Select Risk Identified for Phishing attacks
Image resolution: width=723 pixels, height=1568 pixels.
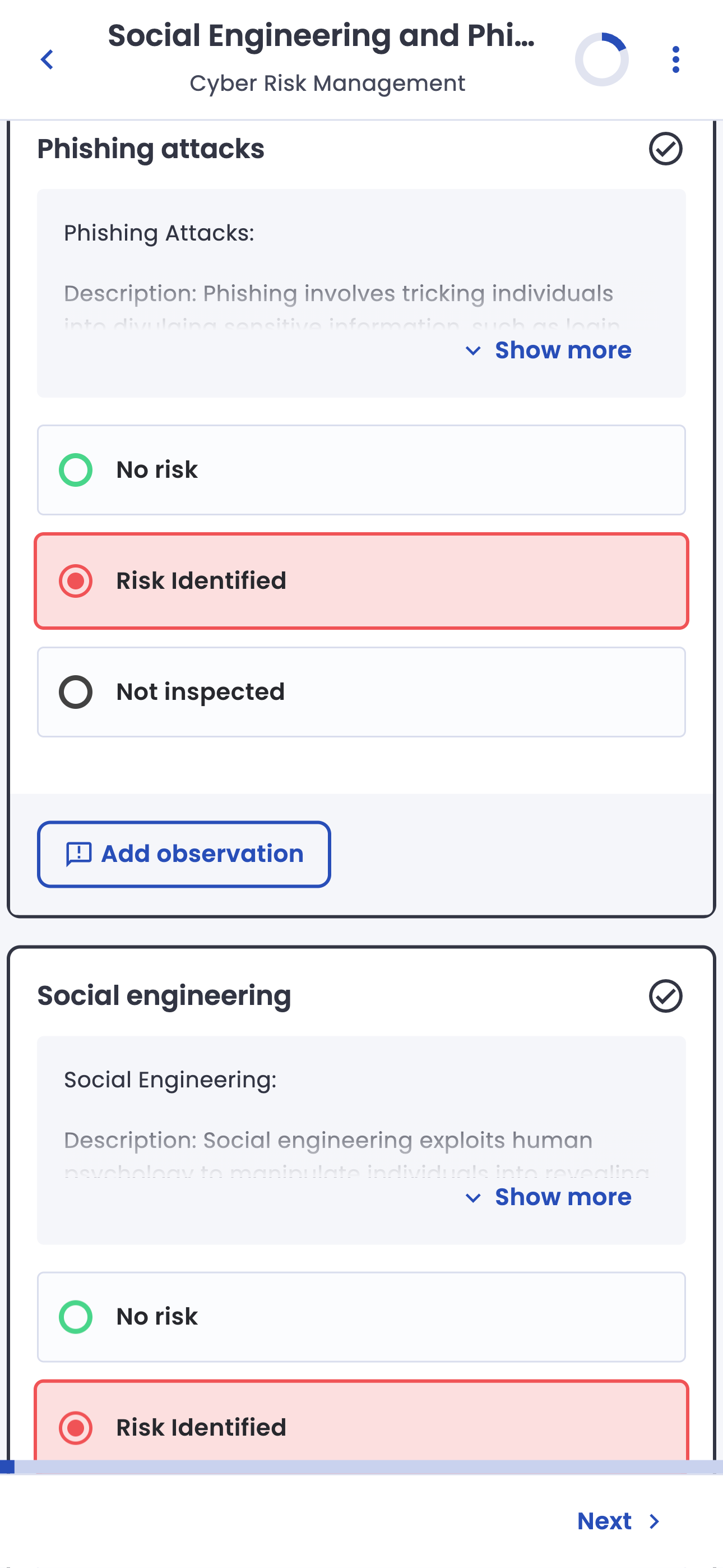click(361, 580)
